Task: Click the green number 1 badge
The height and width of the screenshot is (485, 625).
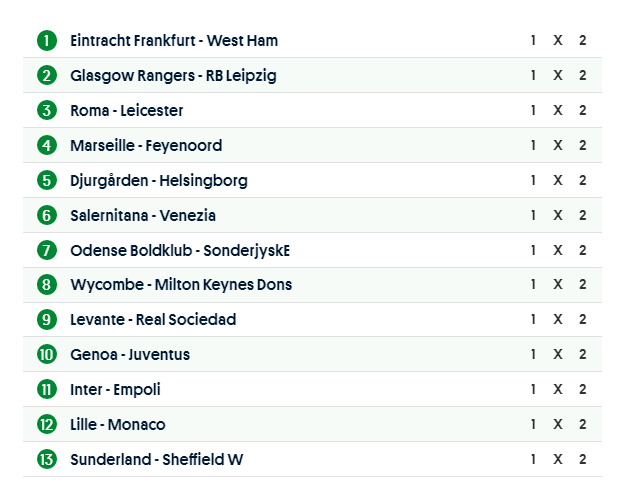Action: click(x=47, y=41)
